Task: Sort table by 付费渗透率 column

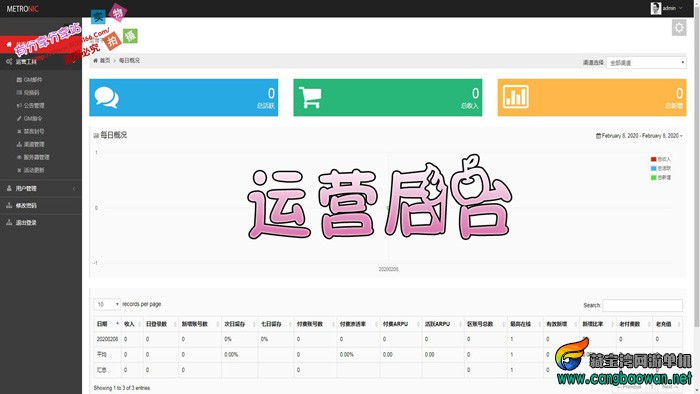Action: coord(358,324)
